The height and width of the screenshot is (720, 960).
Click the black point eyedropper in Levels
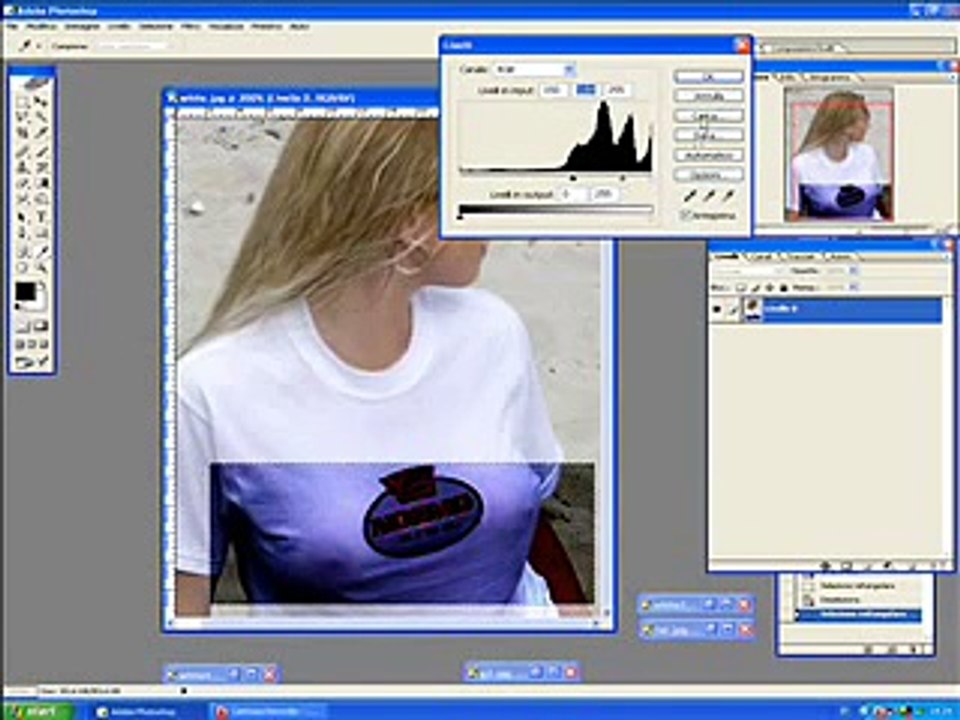pos(690,195)
